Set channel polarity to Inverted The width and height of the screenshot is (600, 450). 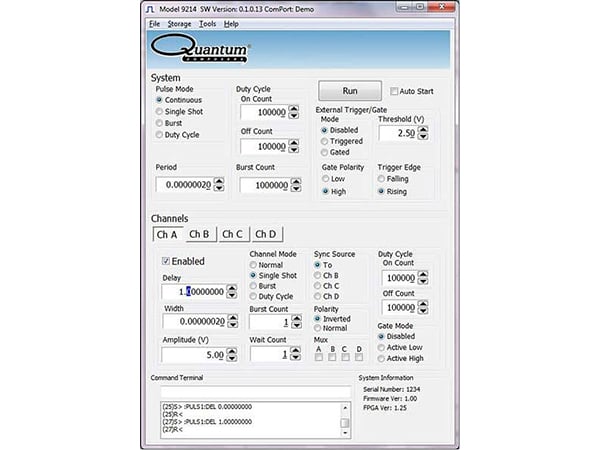317,319
